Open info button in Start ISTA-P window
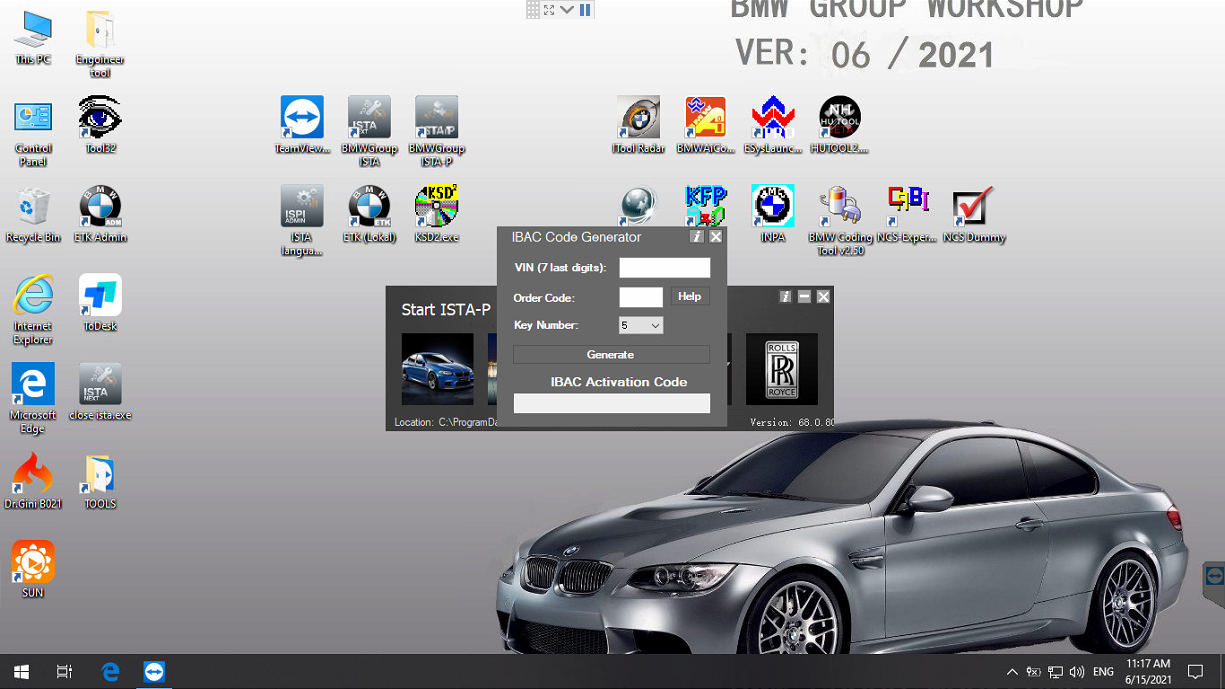The height and width of the screenshot is (689, 1225). pyautogui.click(x=785, y=297)
